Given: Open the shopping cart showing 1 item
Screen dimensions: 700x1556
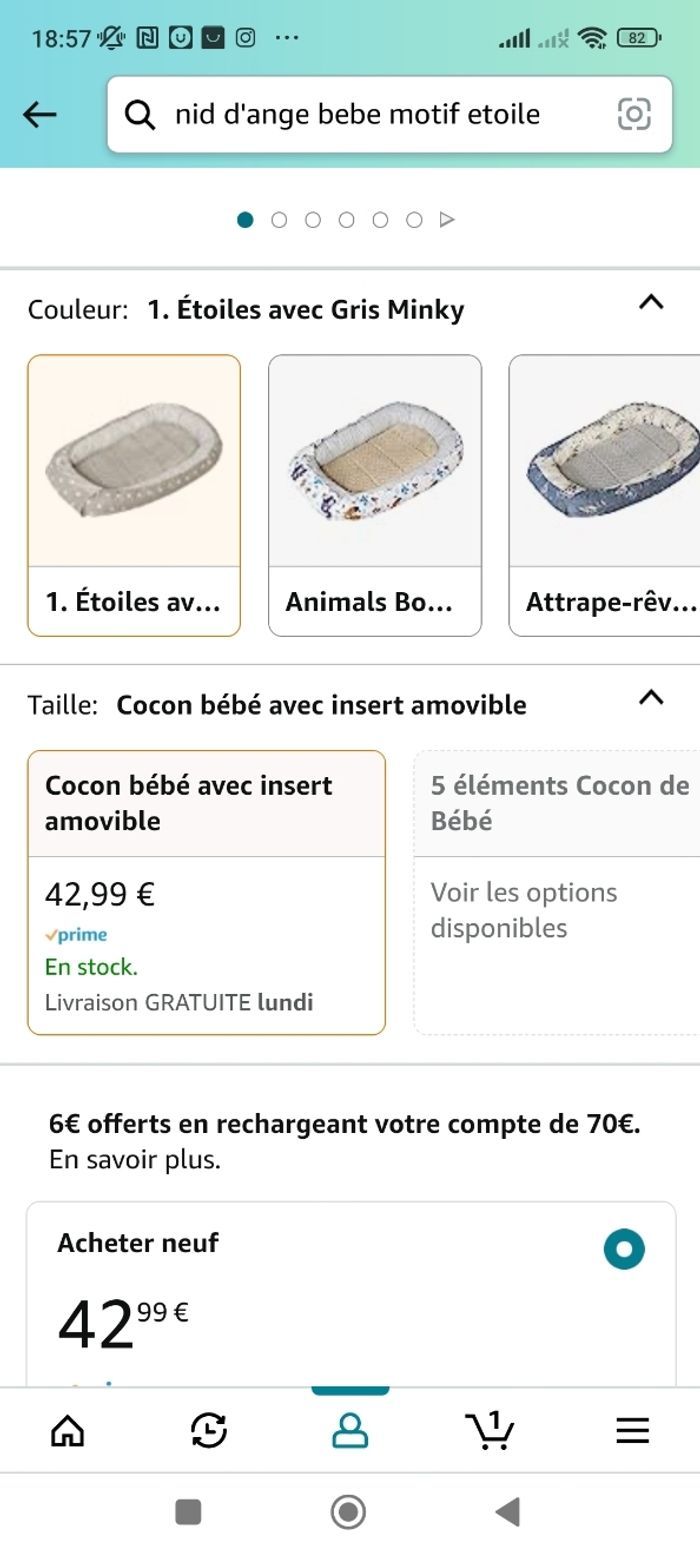Looking at the screenshot, I should 490,1430.
